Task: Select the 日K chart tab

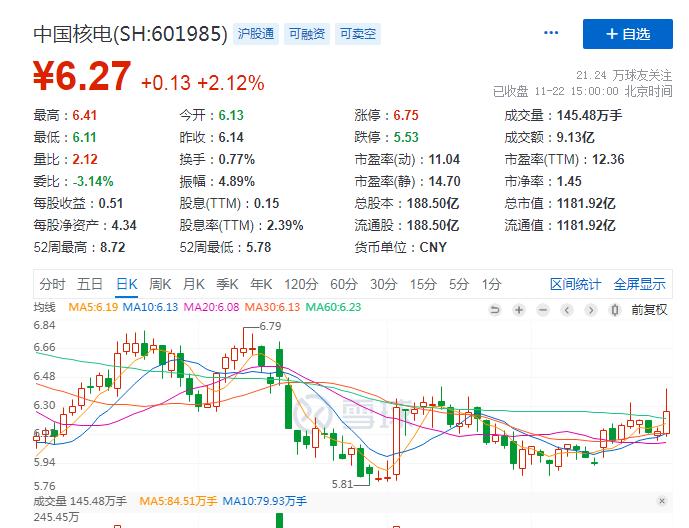Action: point(127,284)
